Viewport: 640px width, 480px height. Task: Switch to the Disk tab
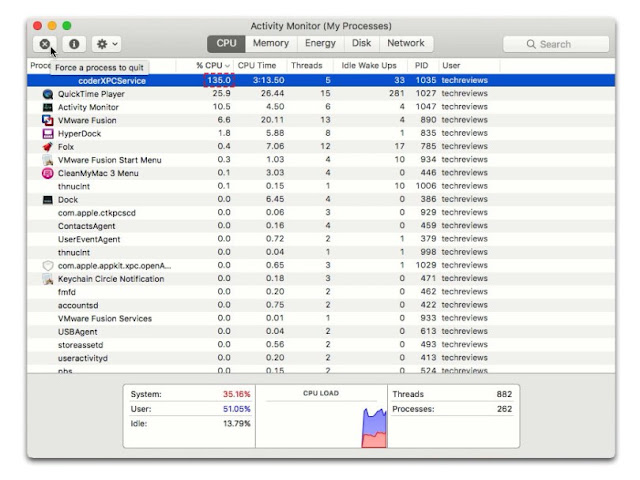pos(362,44)
